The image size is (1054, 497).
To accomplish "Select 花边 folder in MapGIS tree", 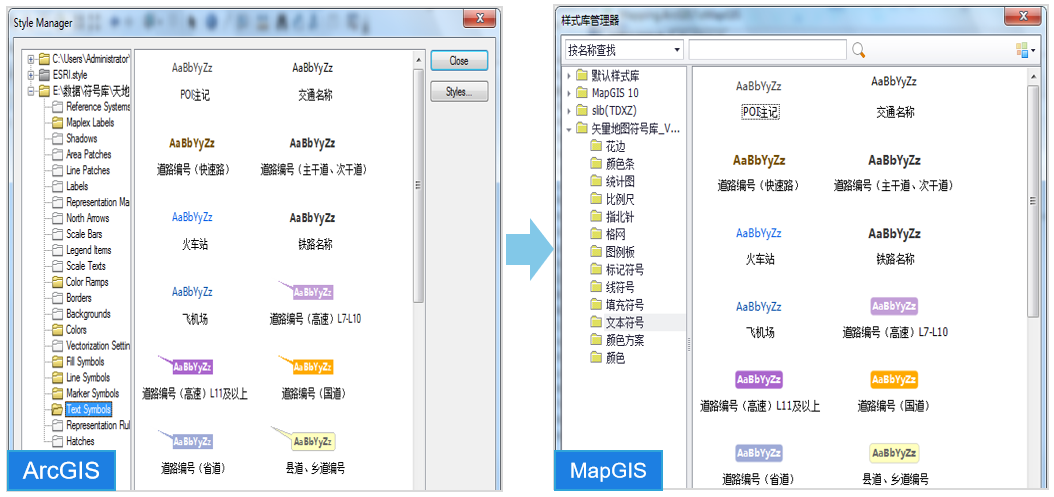I will (608, 146).
